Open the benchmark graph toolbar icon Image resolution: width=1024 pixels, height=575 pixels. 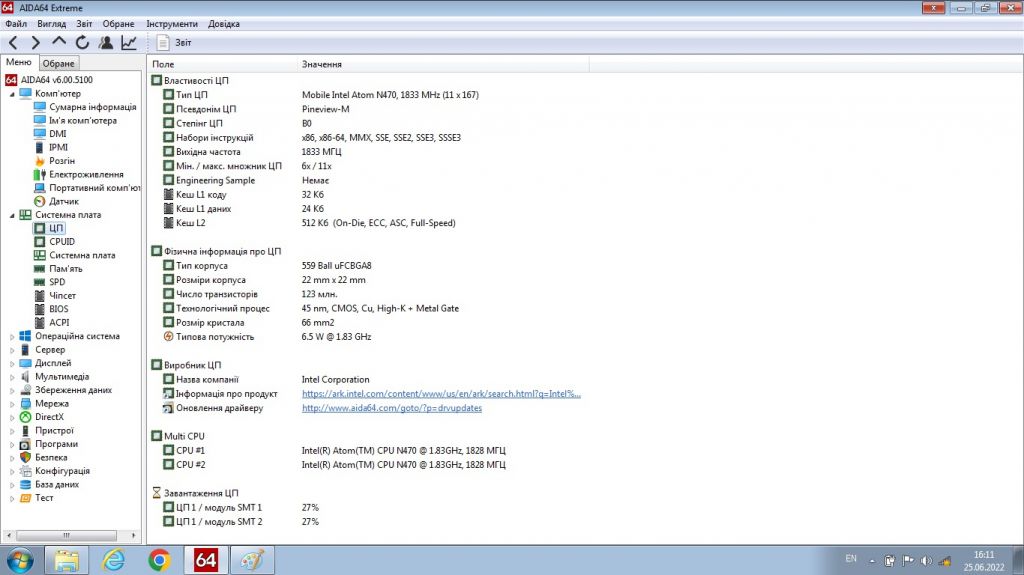point(129,43)
